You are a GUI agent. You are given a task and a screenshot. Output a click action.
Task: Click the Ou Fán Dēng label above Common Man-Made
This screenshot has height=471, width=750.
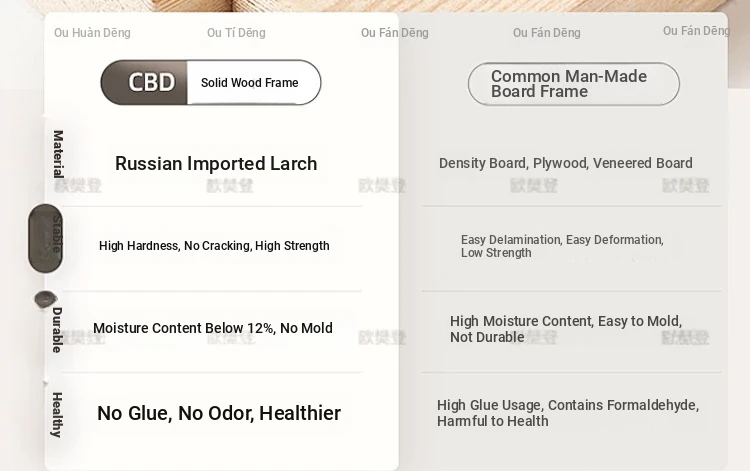[547, 33]
